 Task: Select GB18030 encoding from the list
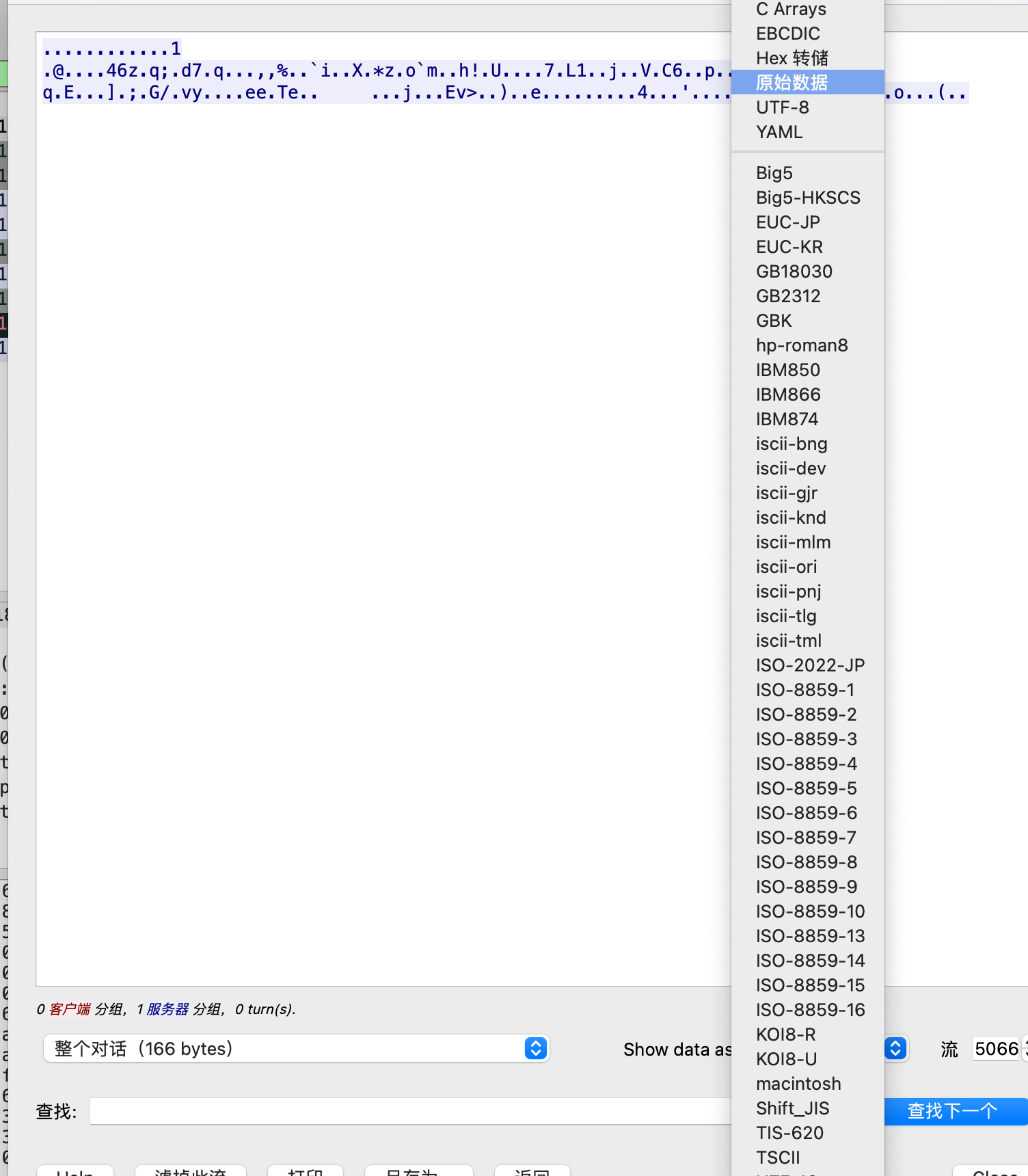(x=794, y=271)
